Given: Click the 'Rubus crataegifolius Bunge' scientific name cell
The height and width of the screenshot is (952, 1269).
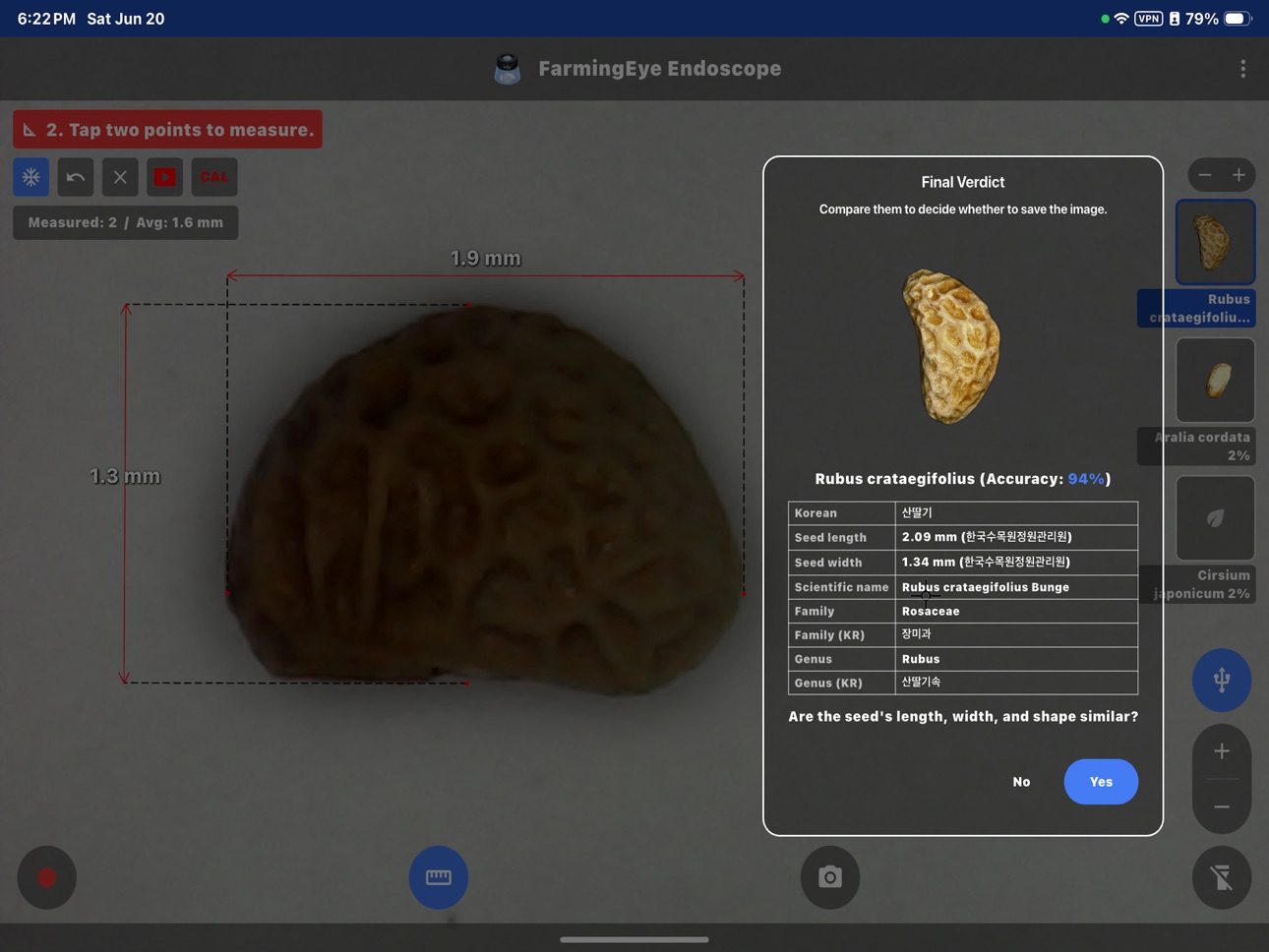Looking at the screenshot, I should click(x=1016, y=587).
